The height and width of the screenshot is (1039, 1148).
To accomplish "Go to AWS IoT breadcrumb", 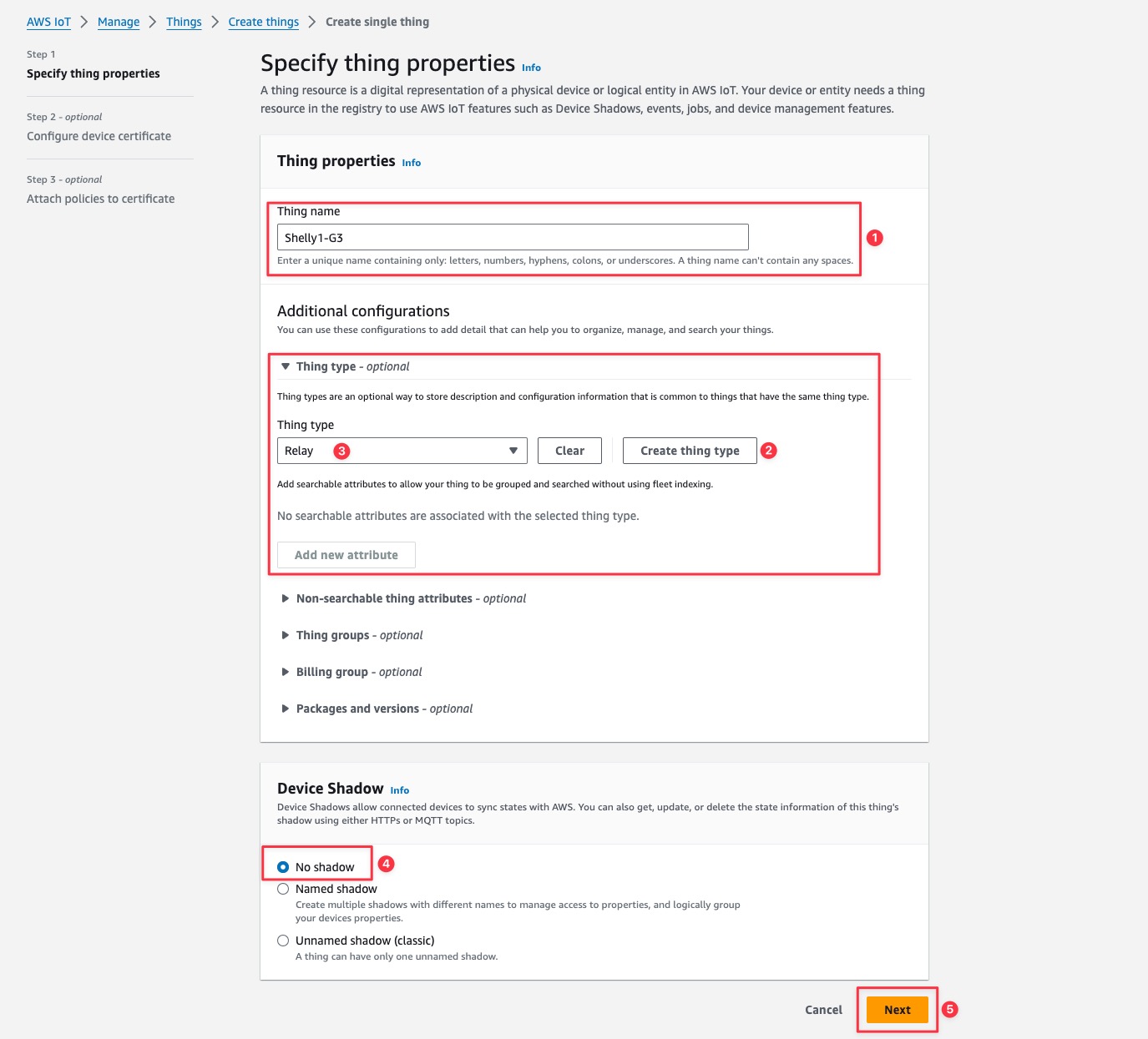I will click(x=48, y=22).
